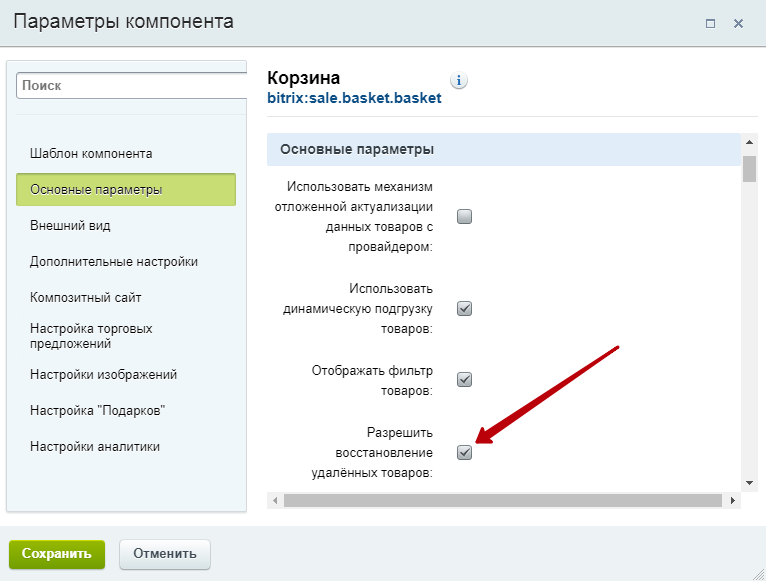Viewport: 766px width, 581px height.
Task: Select Основные параметры in sidebar
Action: (125, 189)
